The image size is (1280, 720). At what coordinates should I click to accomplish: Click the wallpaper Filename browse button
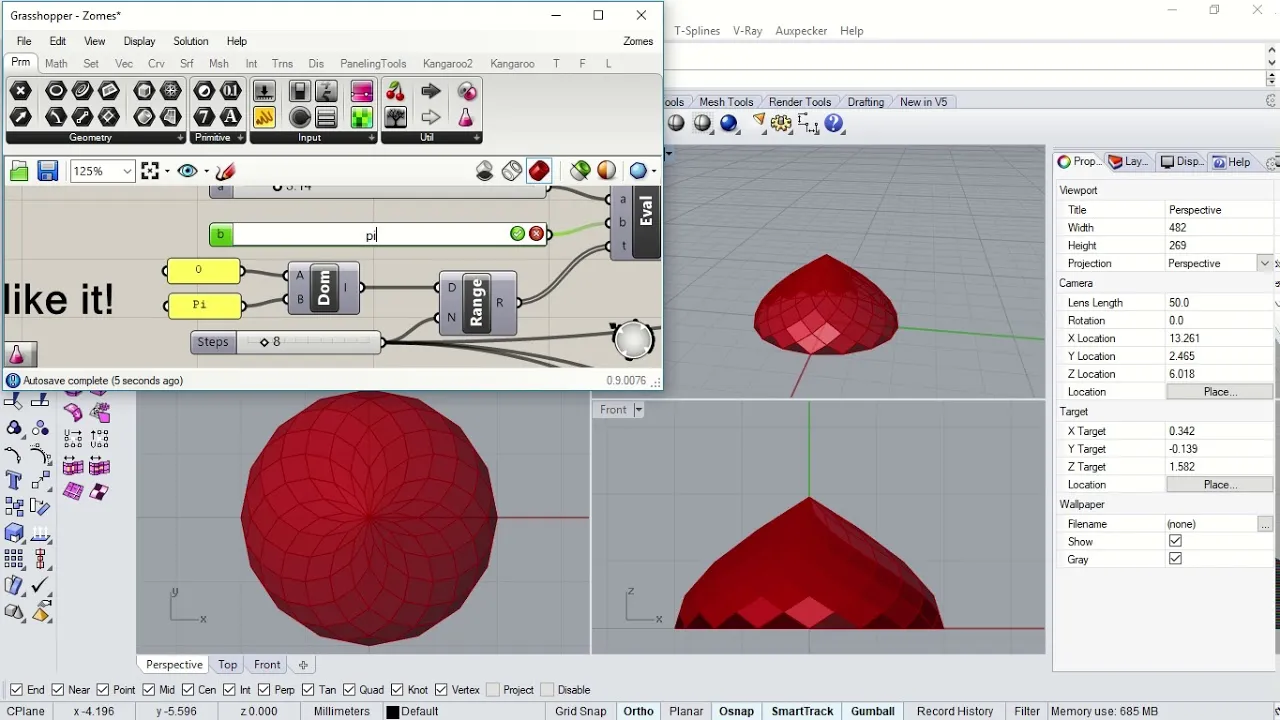point(1265,524)
